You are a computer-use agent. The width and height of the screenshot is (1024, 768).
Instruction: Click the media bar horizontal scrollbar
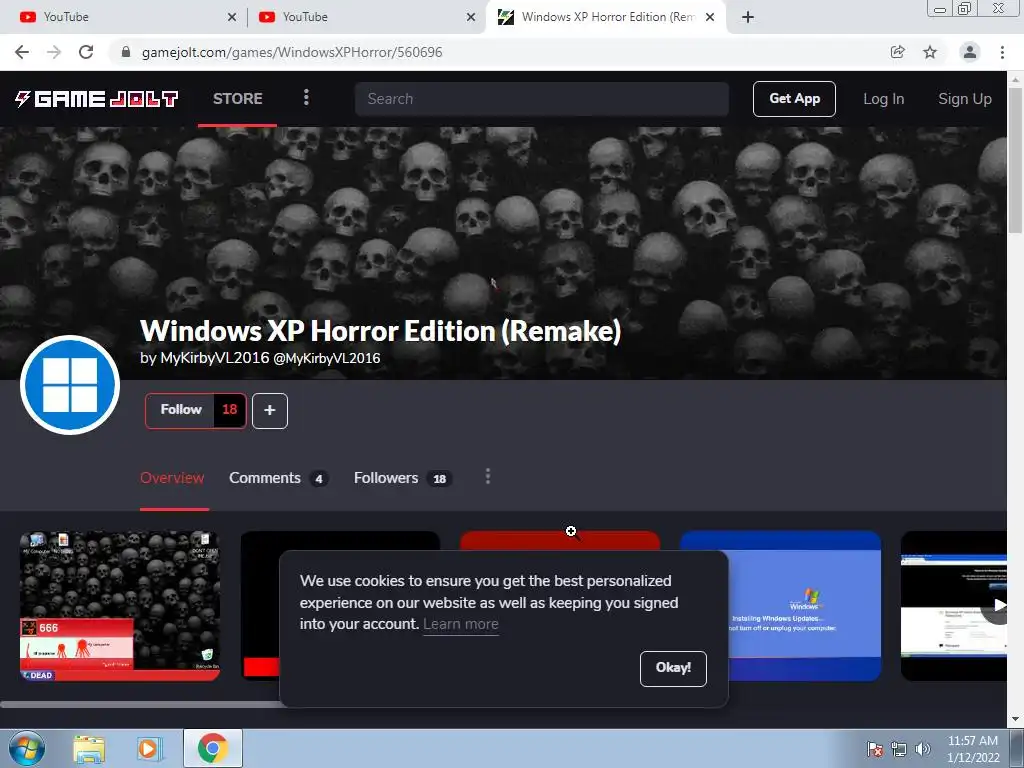140,705
